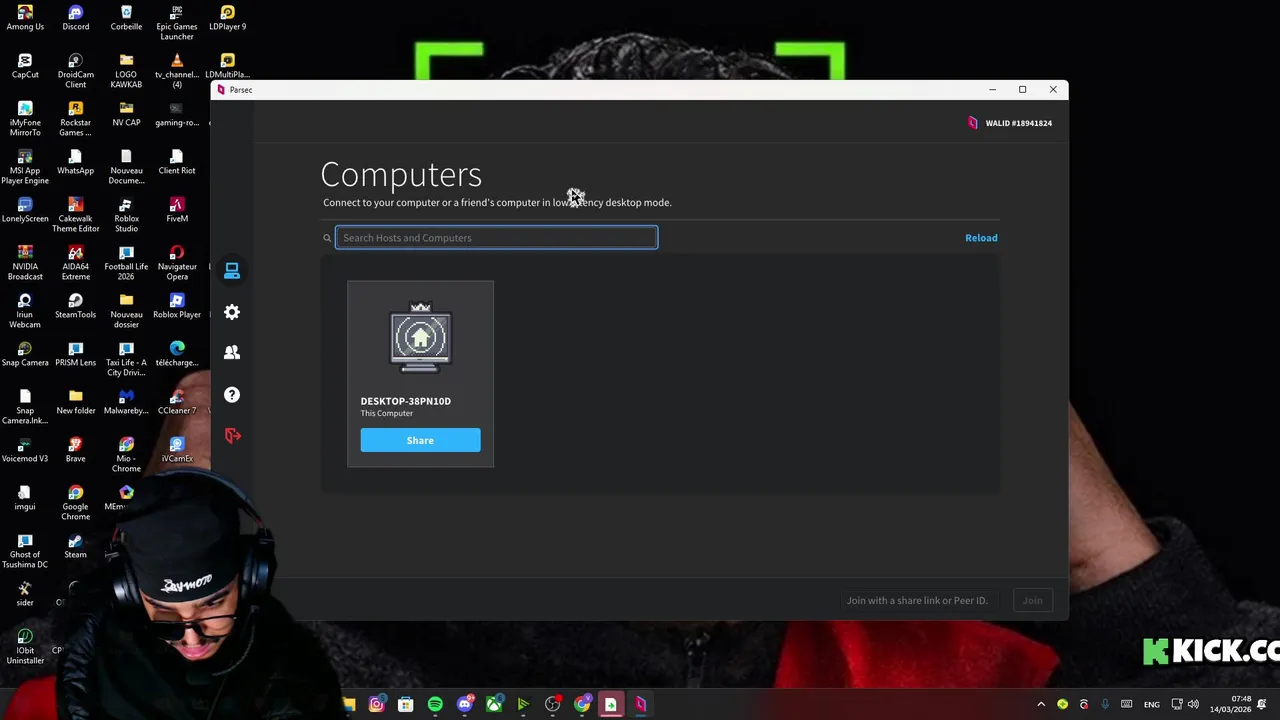
Task: Select the Brave browser desktop shortcut
Action: click(x=76, y=450)
